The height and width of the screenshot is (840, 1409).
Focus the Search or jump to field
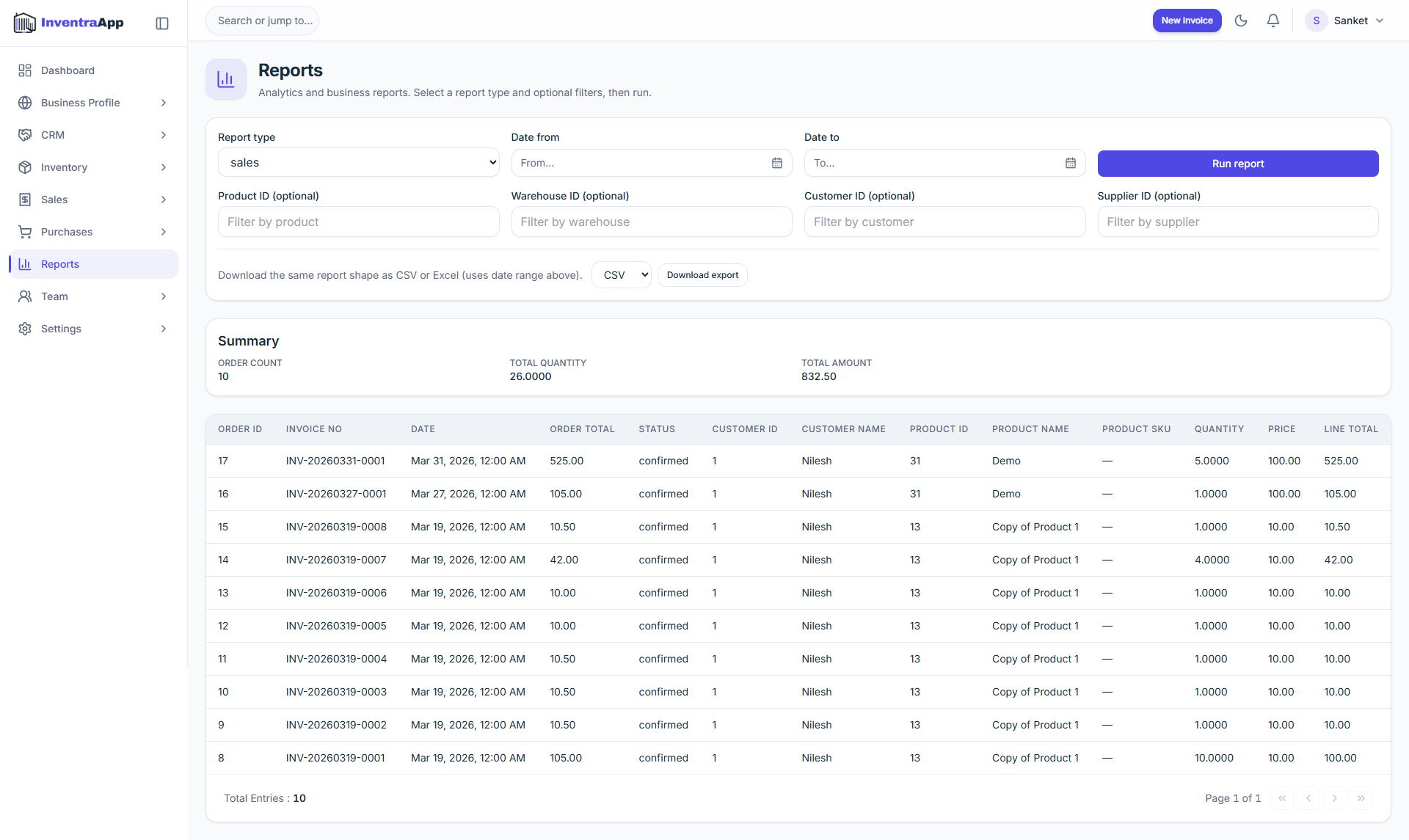click(x=263, y=21)
